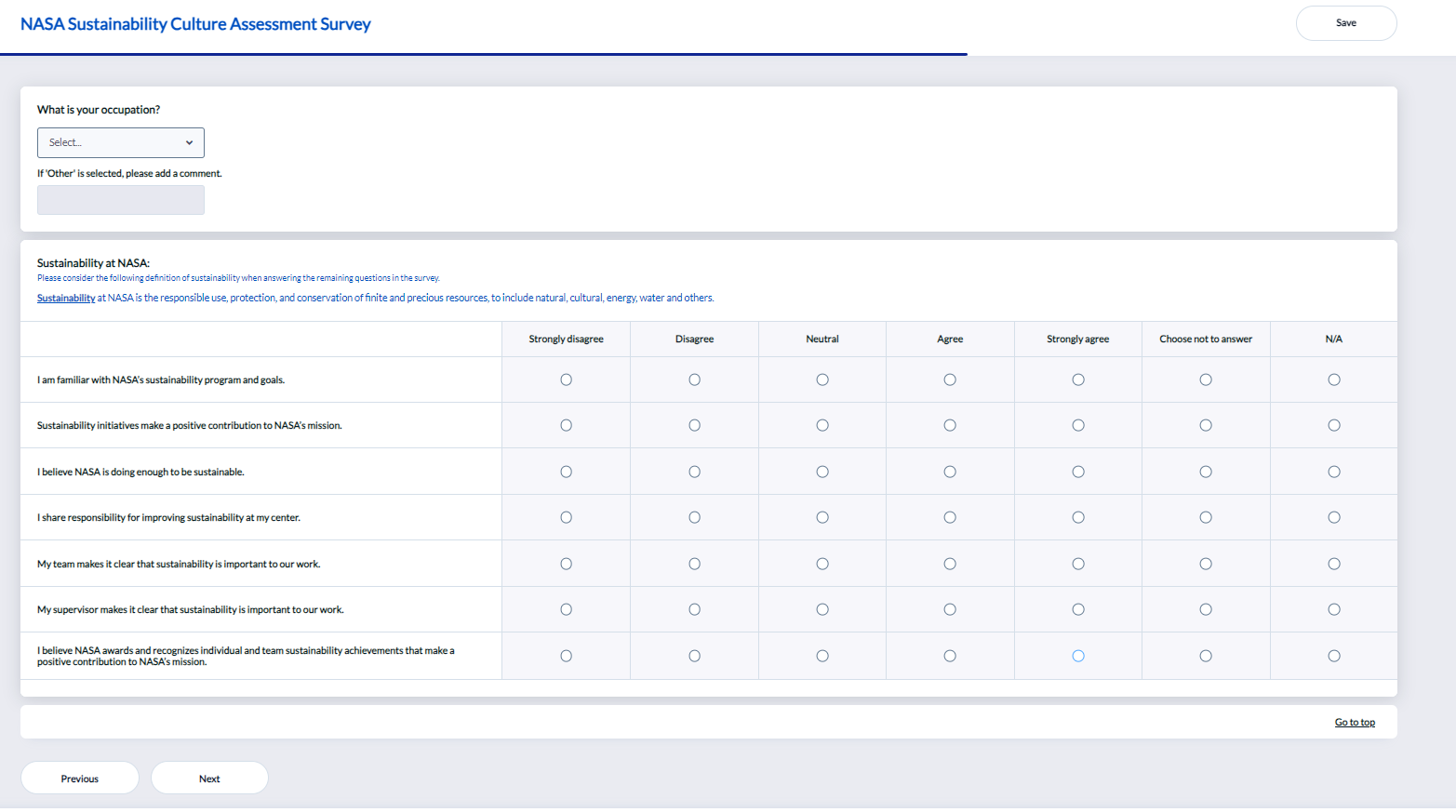Select Strongly disagree for NASA awards statement
The image size is (1456, 812).
click(566, 656)
